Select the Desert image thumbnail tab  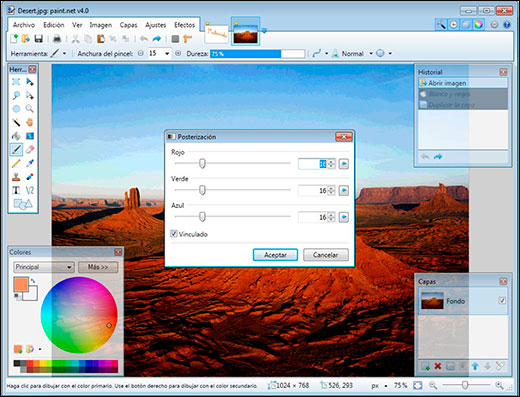[x=246, y=33]
